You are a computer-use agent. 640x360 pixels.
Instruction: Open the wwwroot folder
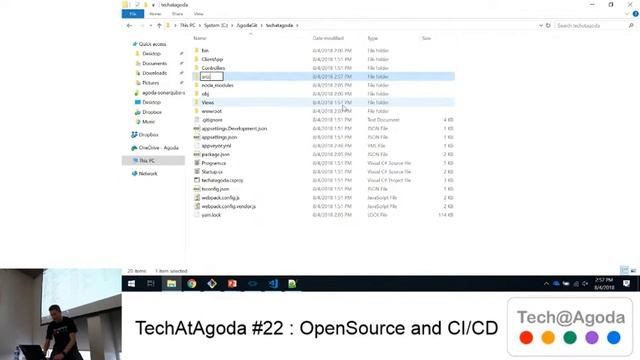211,111
